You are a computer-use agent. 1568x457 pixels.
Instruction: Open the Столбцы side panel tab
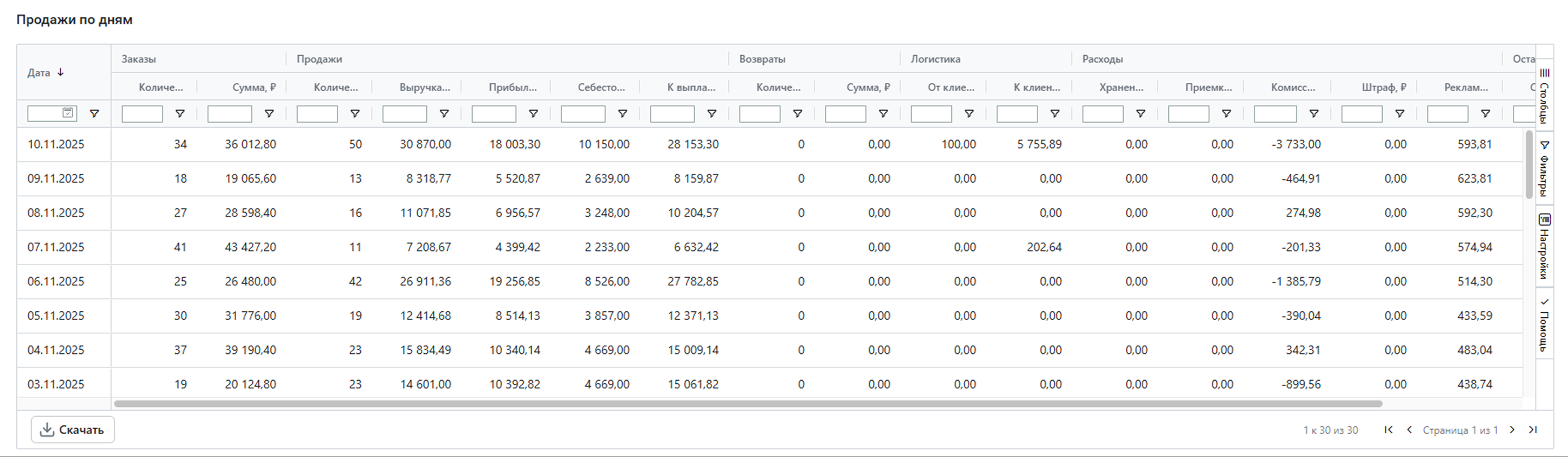point(1544,96)
